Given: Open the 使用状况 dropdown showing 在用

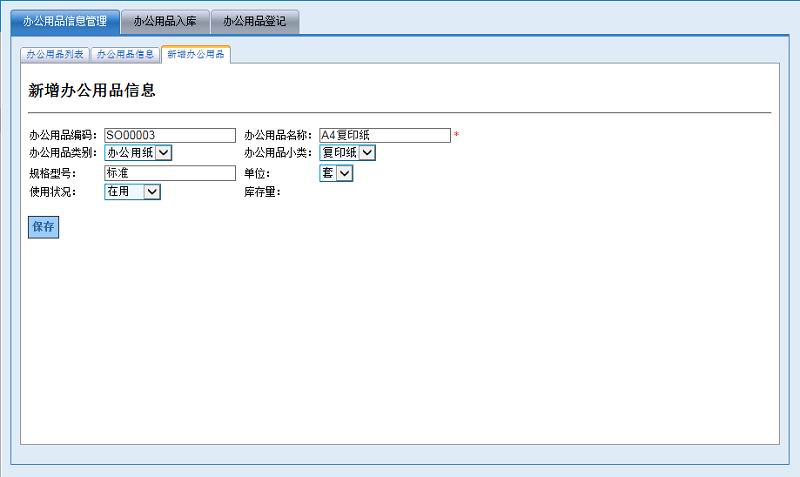Looking at the screenshot, I should (133, 192).
